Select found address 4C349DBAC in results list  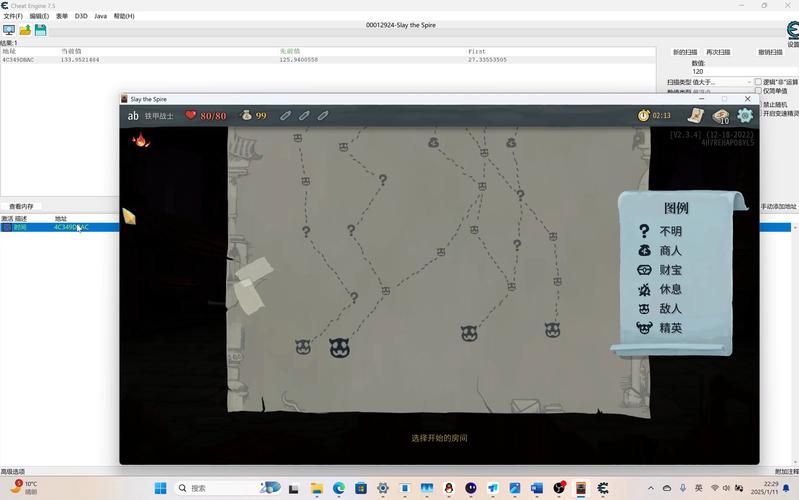click(x=18, y=60)
